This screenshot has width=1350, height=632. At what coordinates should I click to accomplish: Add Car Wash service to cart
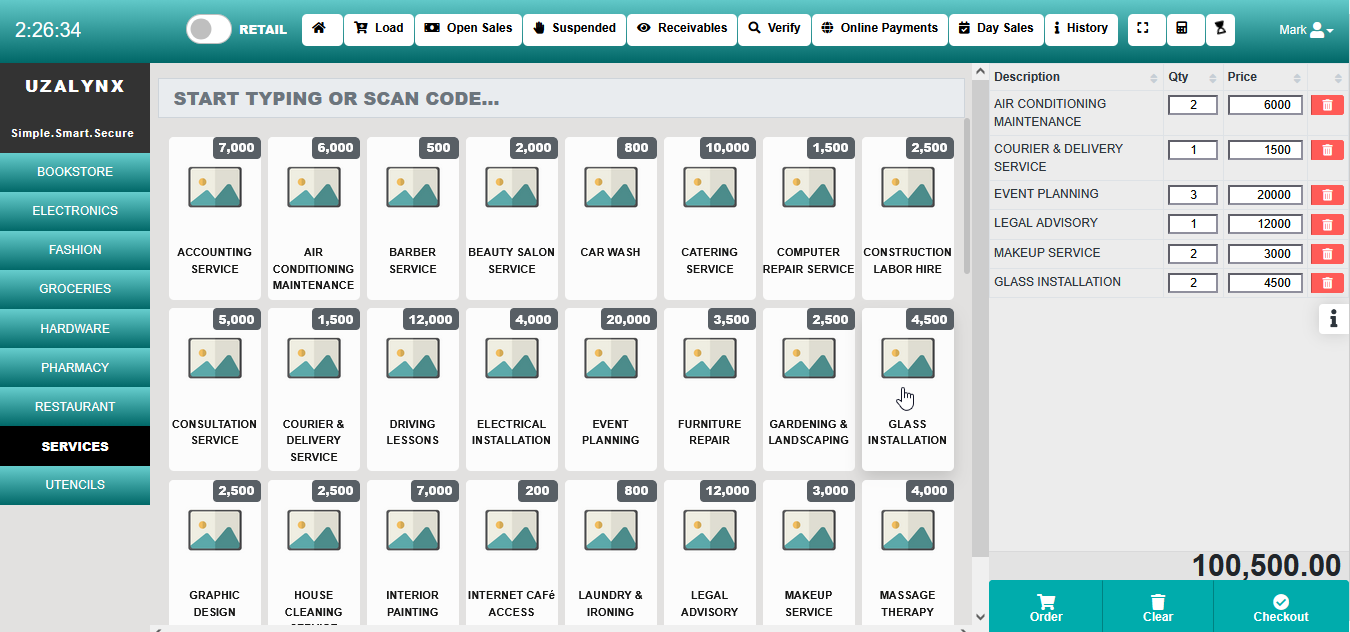[610, 218]
